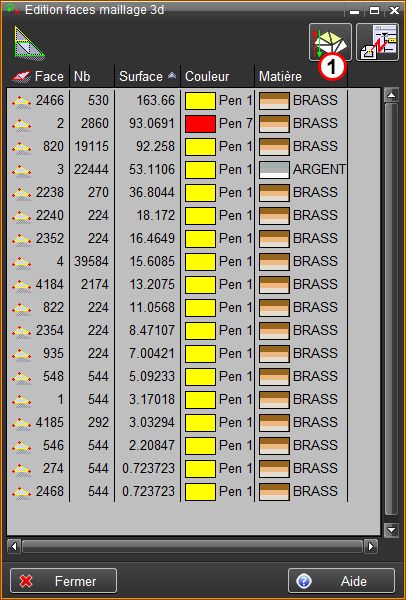
Task: Select the row for face 4184
Action: tap(177, 285)
